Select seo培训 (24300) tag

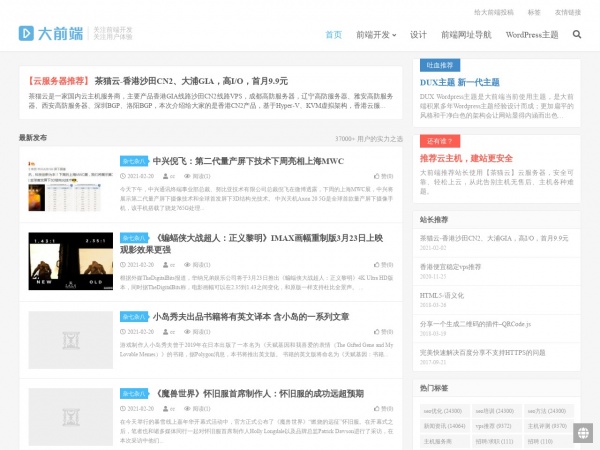click(x=496, y=411)
